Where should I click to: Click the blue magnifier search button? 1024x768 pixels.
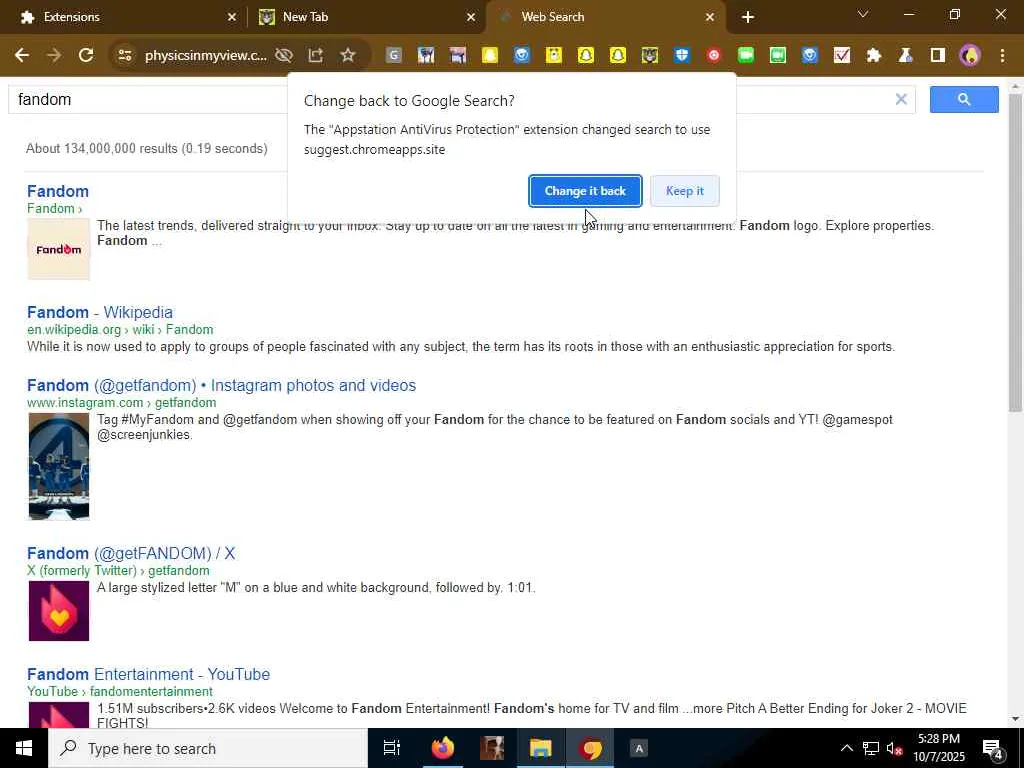pos(964,99)
